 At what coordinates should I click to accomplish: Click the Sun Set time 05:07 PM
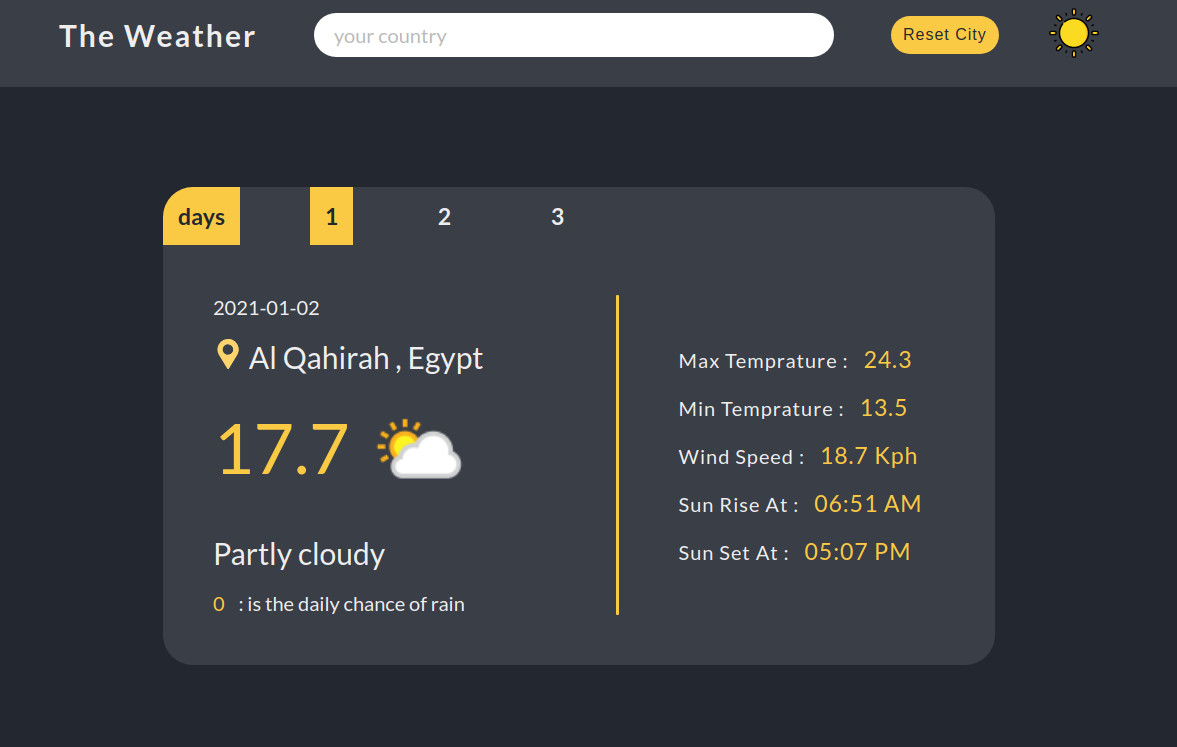[x=856, y=552]
